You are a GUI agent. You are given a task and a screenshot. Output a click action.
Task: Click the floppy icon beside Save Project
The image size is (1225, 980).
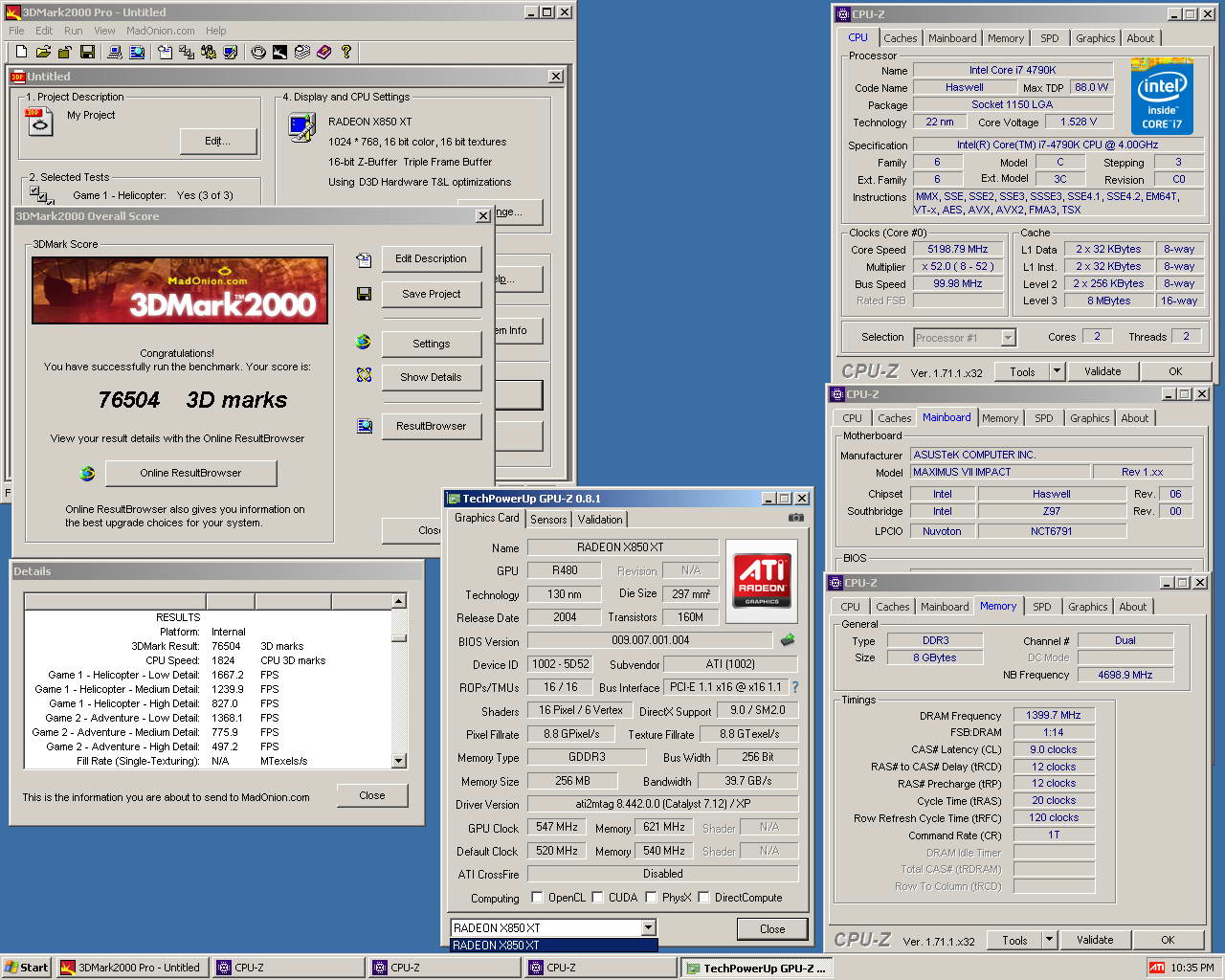[x=364, y=294]
